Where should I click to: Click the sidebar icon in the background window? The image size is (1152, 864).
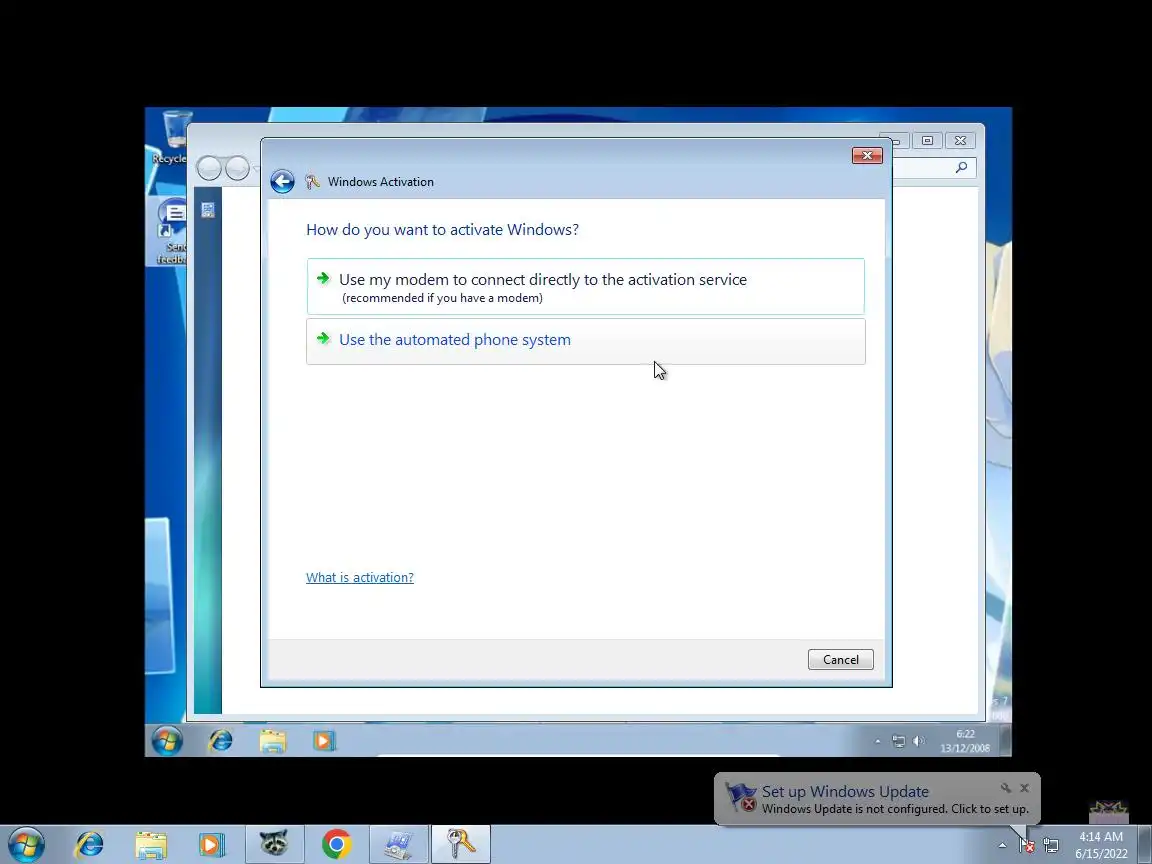tap(208, 210)
